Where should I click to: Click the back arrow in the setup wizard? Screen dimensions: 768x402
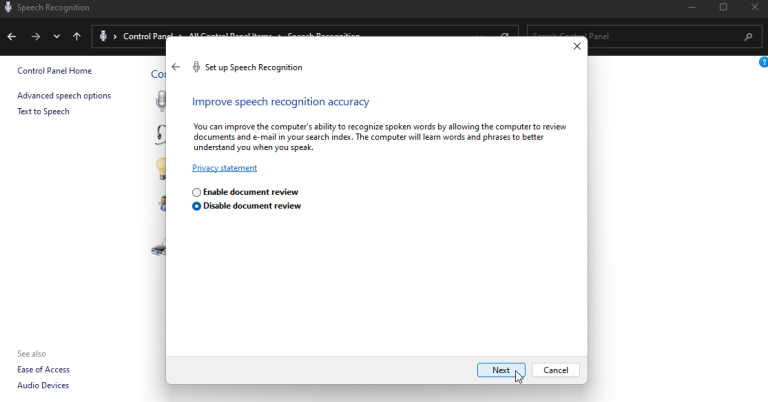coord(176,67)
